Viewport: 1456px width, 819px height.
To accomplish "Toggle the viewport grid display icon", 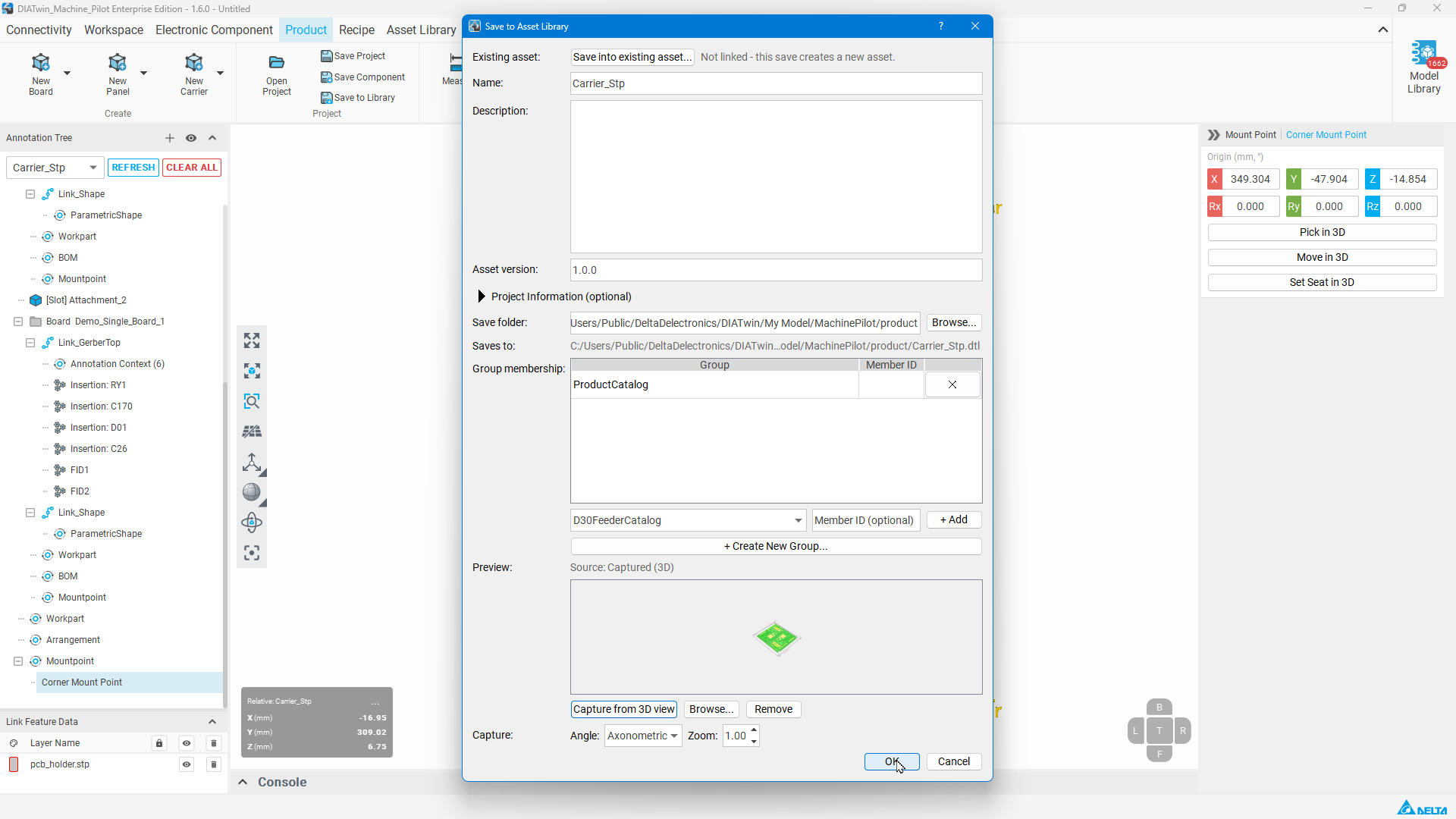I will [252, 431].
